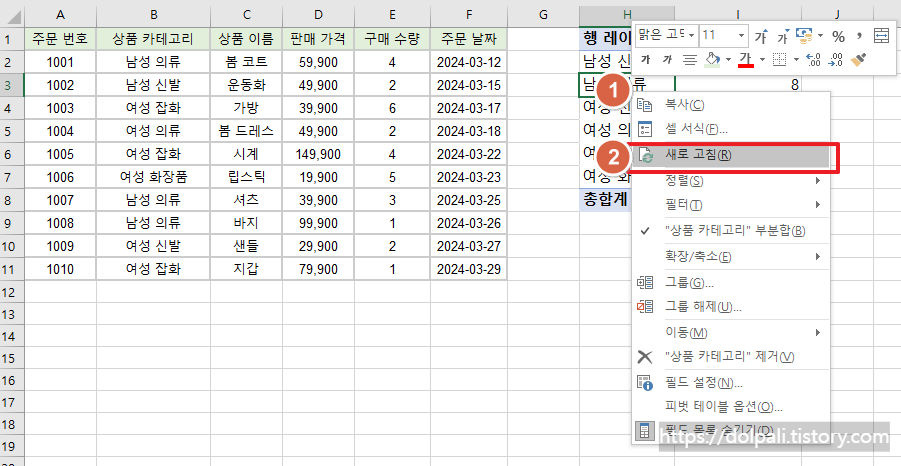
Task: Click the center align icon
Action: 690,59
